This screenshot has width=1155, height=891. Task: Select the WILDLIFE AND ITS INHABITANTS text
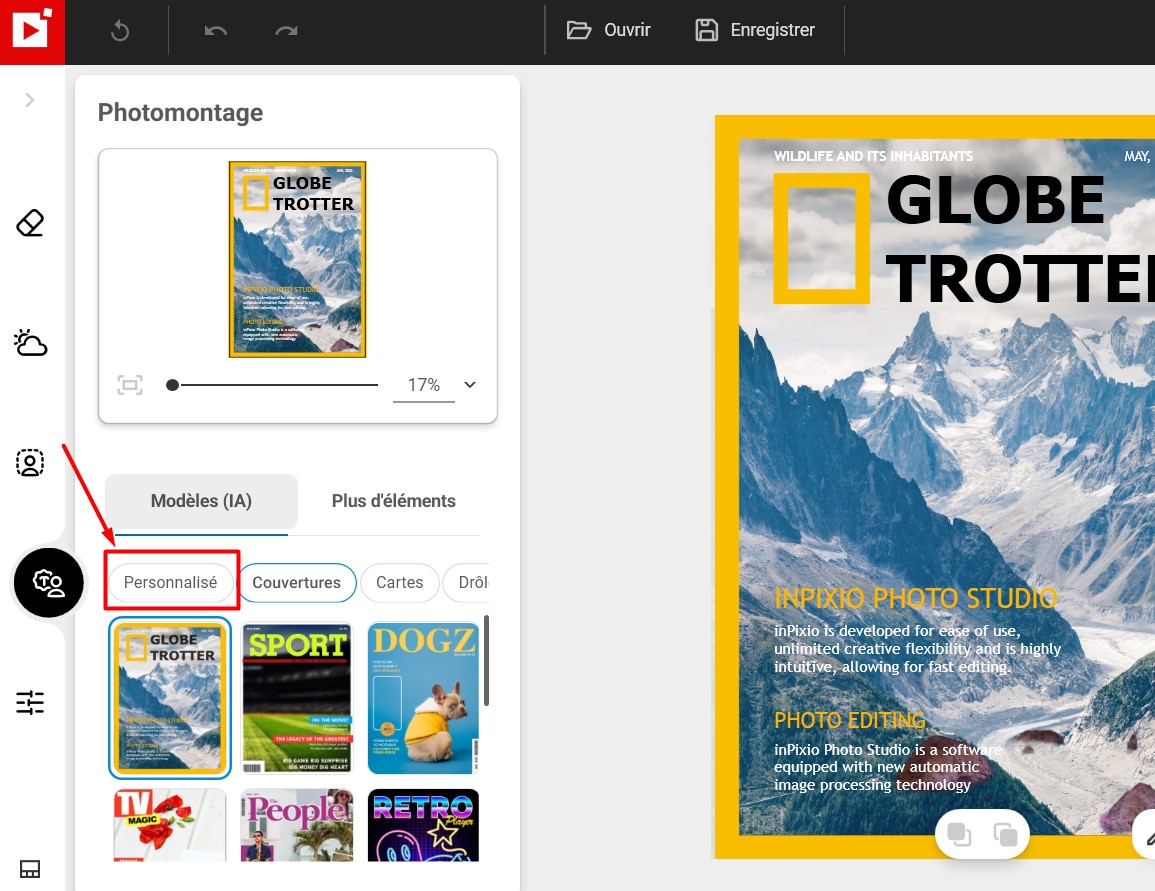[874, 156]
